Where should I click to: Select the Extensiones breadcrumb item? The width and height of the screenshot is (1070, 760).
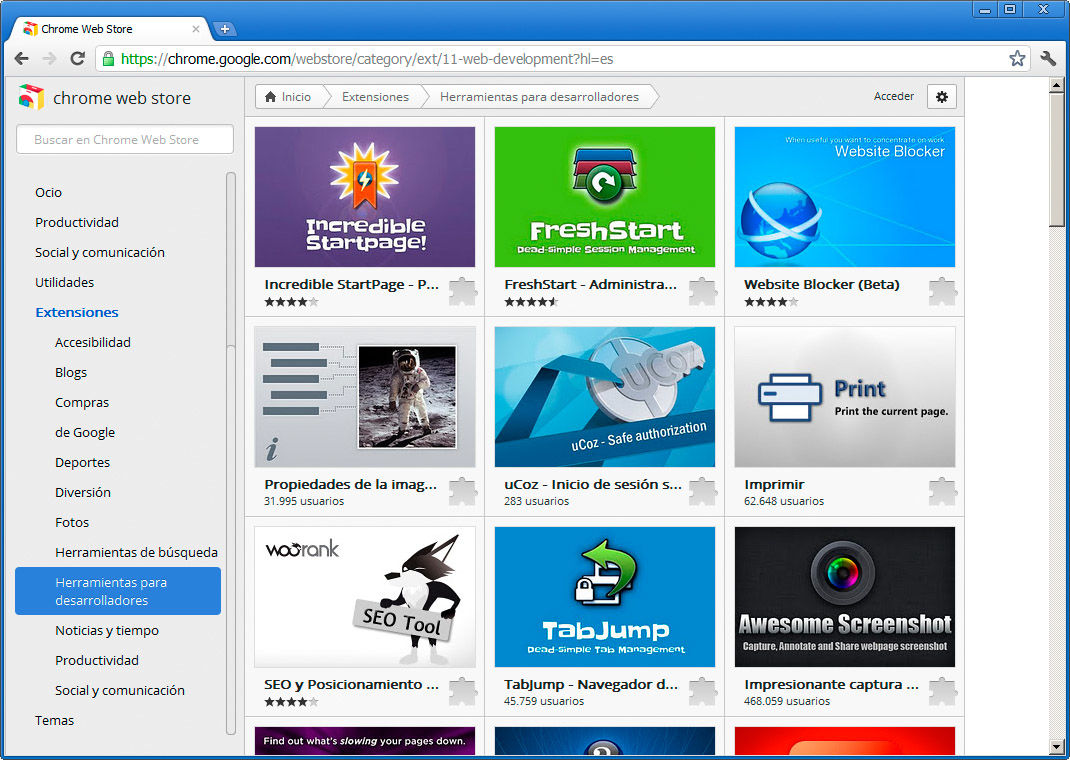point(375,97)
